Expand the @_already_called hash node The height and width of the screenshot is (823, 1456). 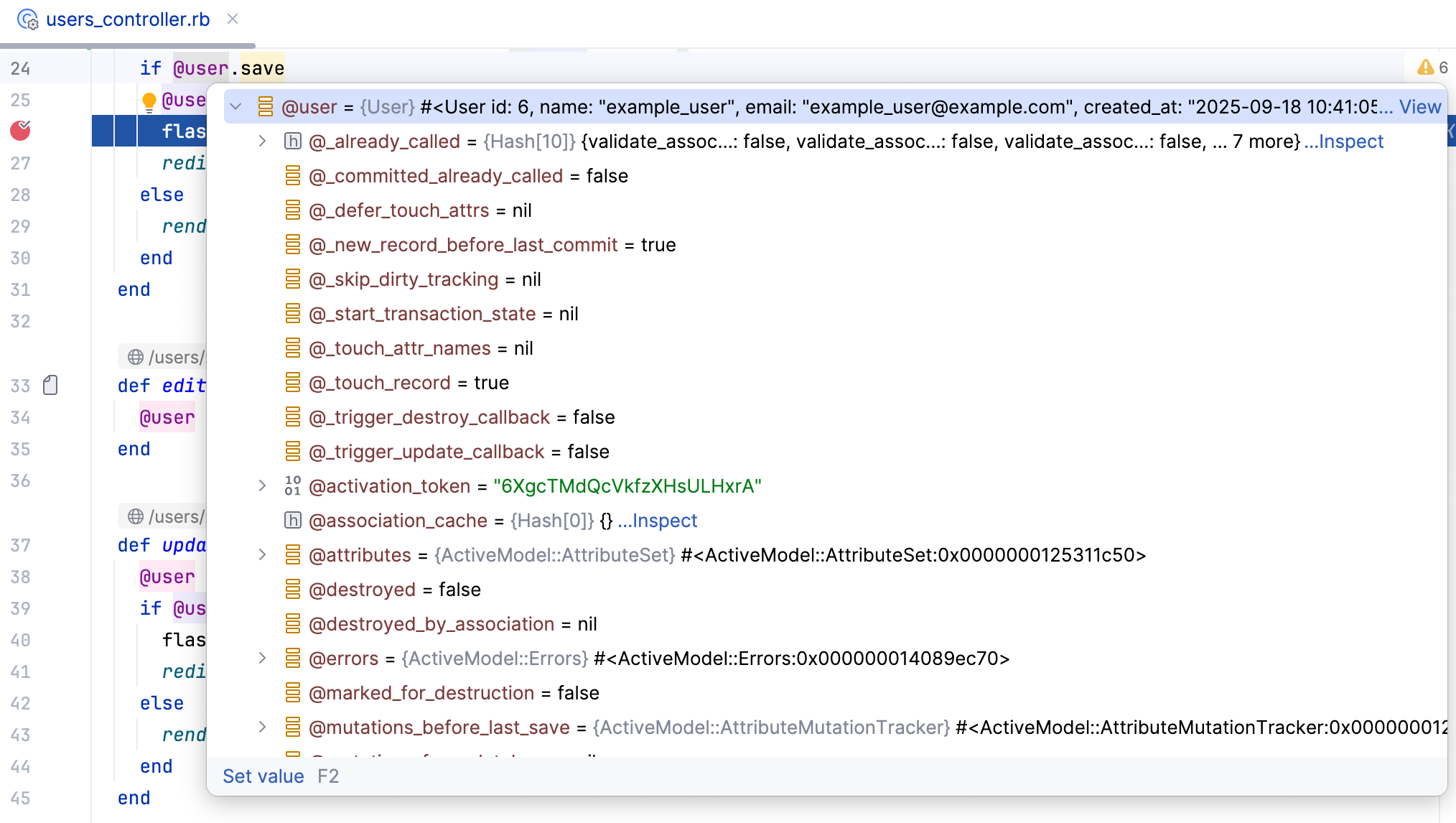(x=263, y=141)
